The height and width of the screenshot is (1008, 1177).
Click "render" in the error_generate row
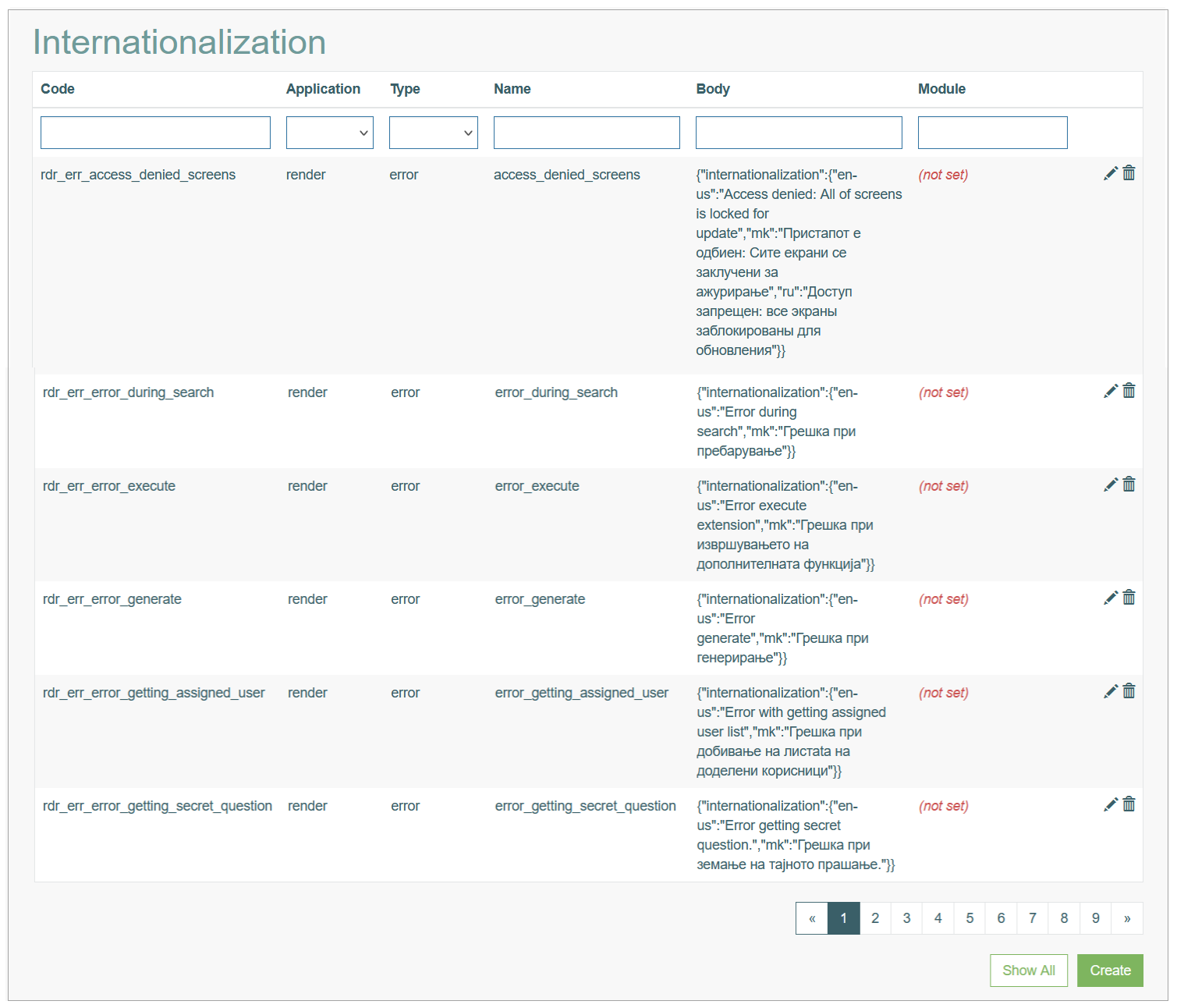307,599
